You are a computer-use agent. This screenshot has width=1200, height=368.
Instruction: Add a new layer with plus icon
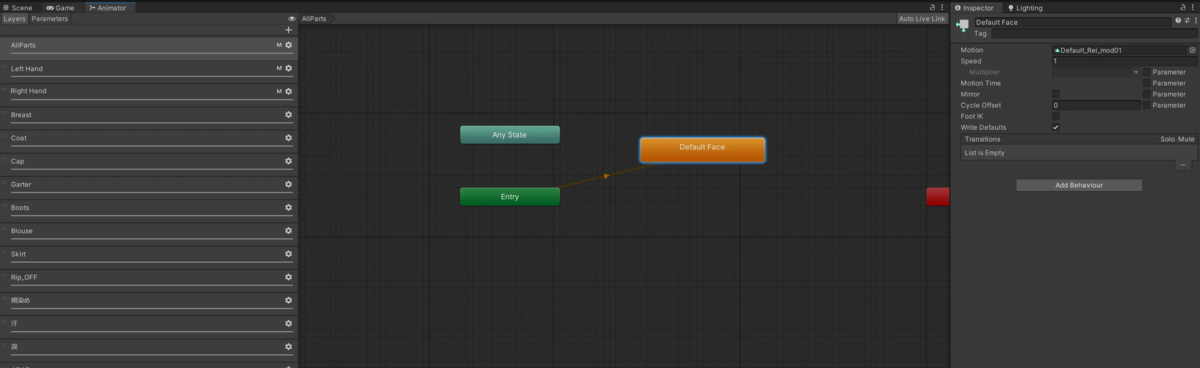(x=289, y=30)
